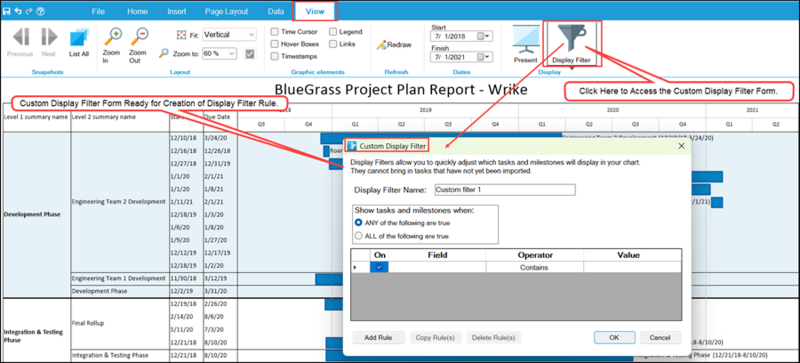Switch to the Home tab
This screenshot has width=800, height=363.
tap(137, 11)
